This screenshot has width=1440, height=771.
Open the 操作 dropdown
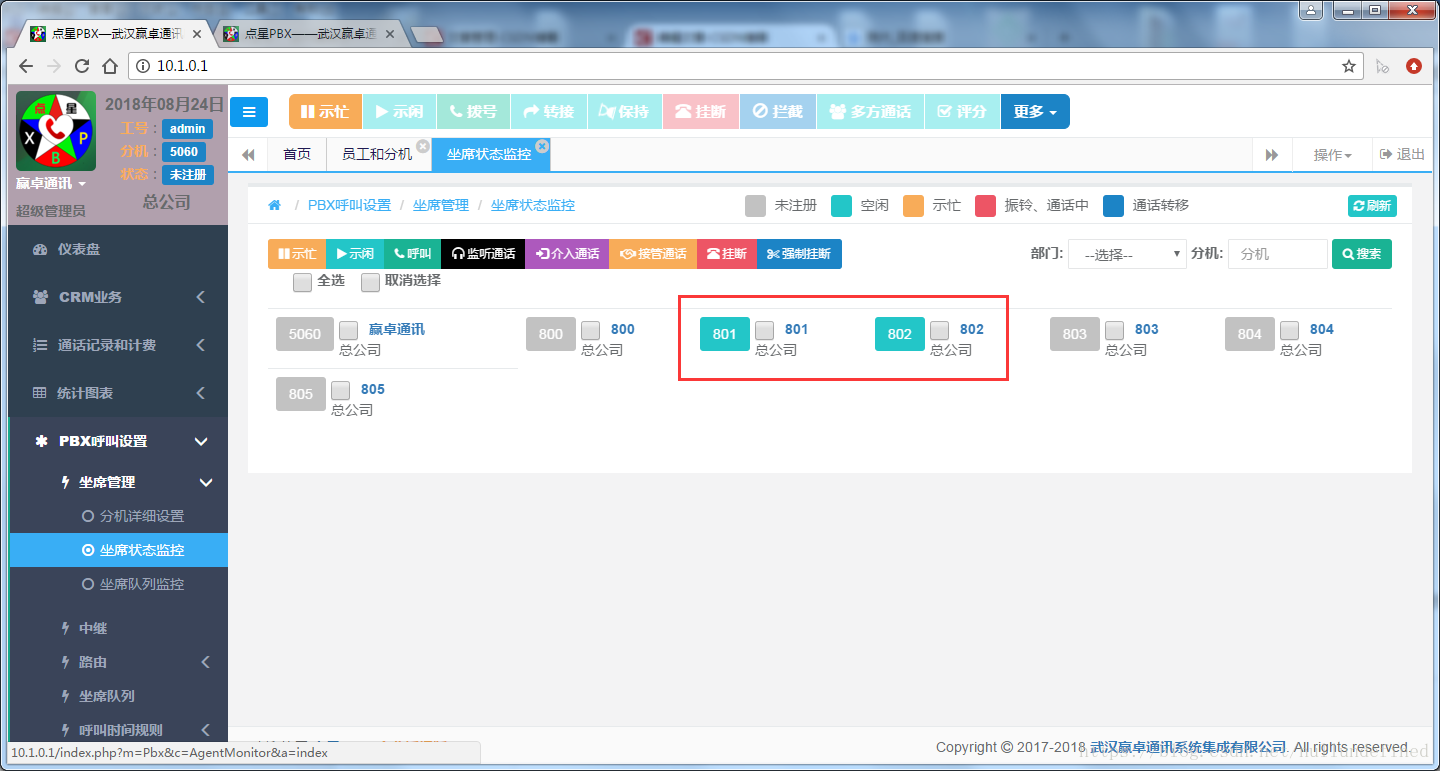(1332, 155)
